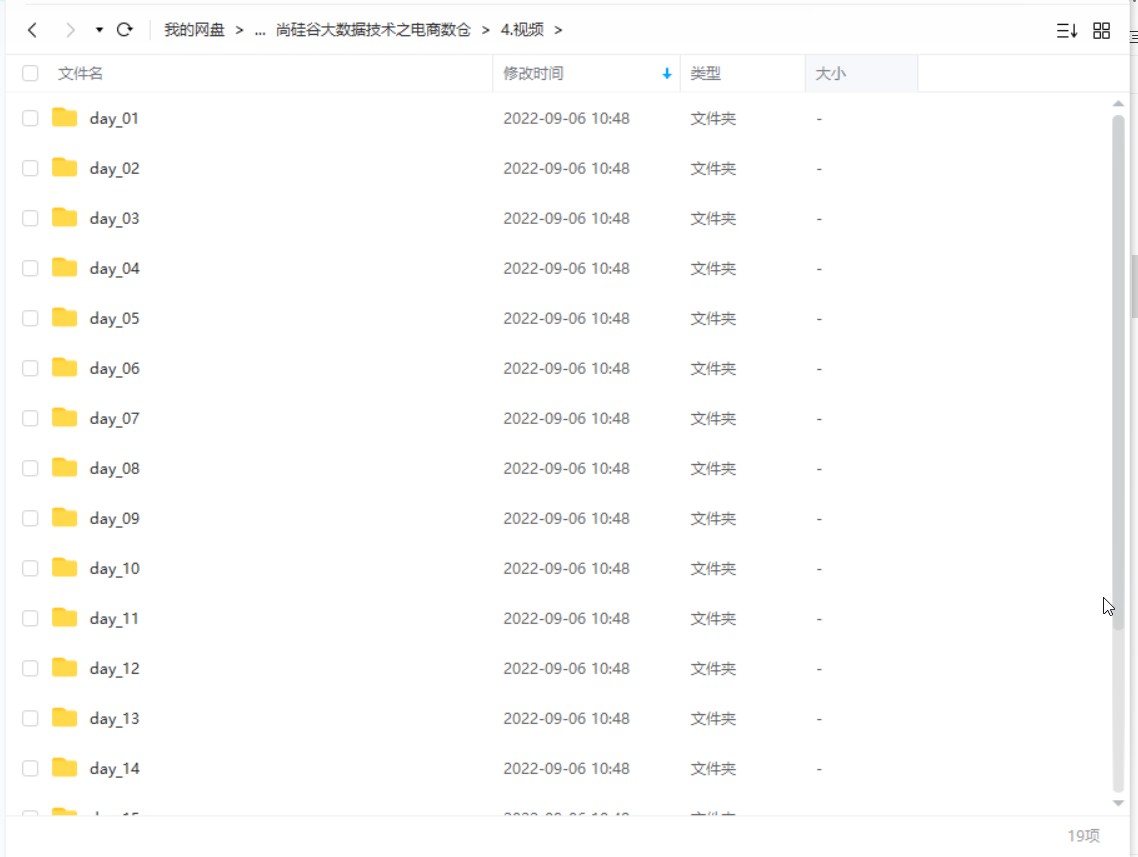Click the day_09 folder name text
The height and width of the screenshot is (857, 1138).
[115, 519]
